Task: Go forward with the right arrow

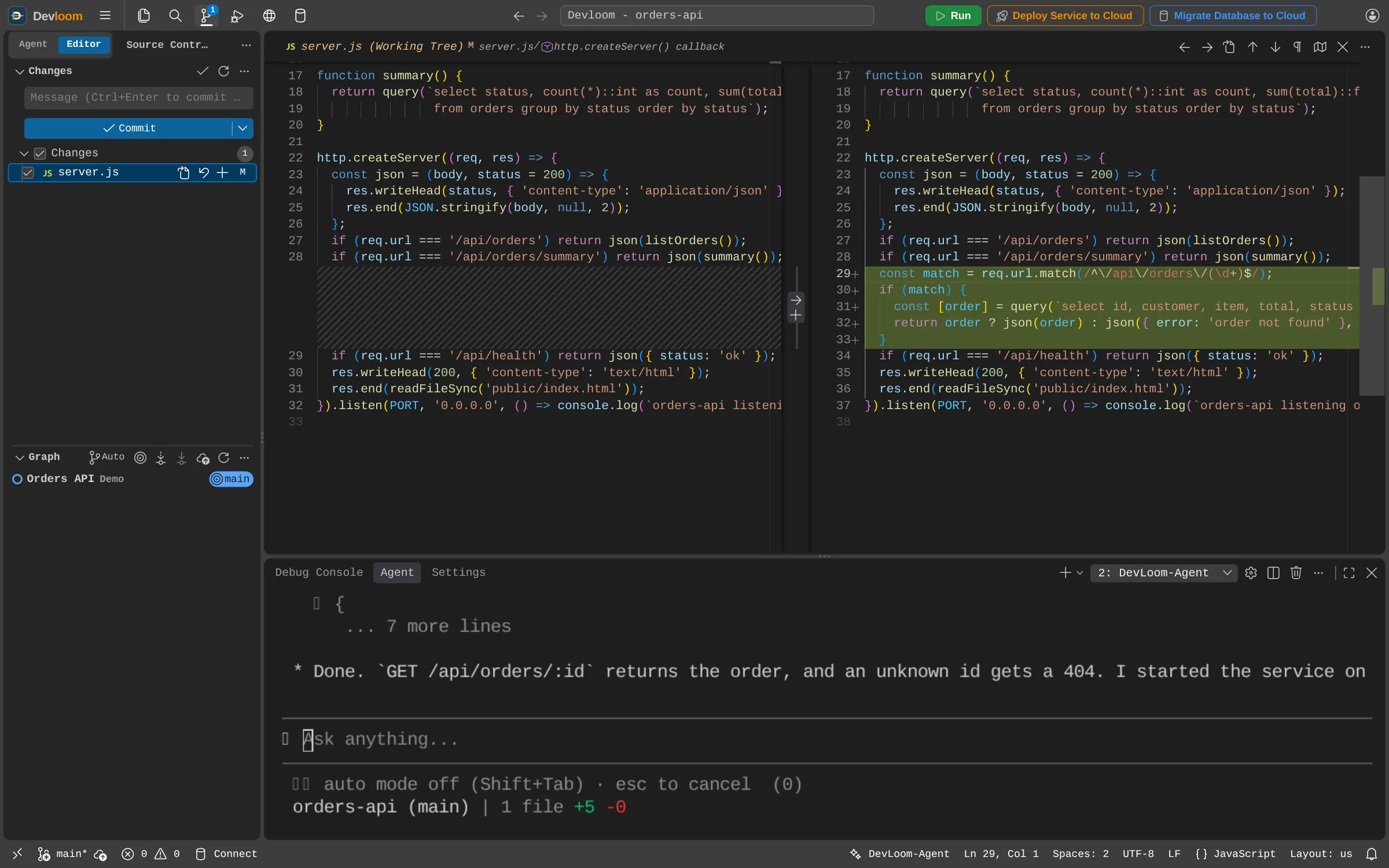Action: click(x=542, y=16)
